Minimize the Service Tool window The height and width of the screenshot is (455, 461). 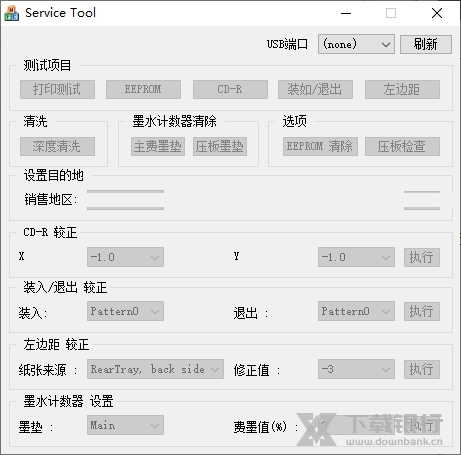[x=346, y=13]
